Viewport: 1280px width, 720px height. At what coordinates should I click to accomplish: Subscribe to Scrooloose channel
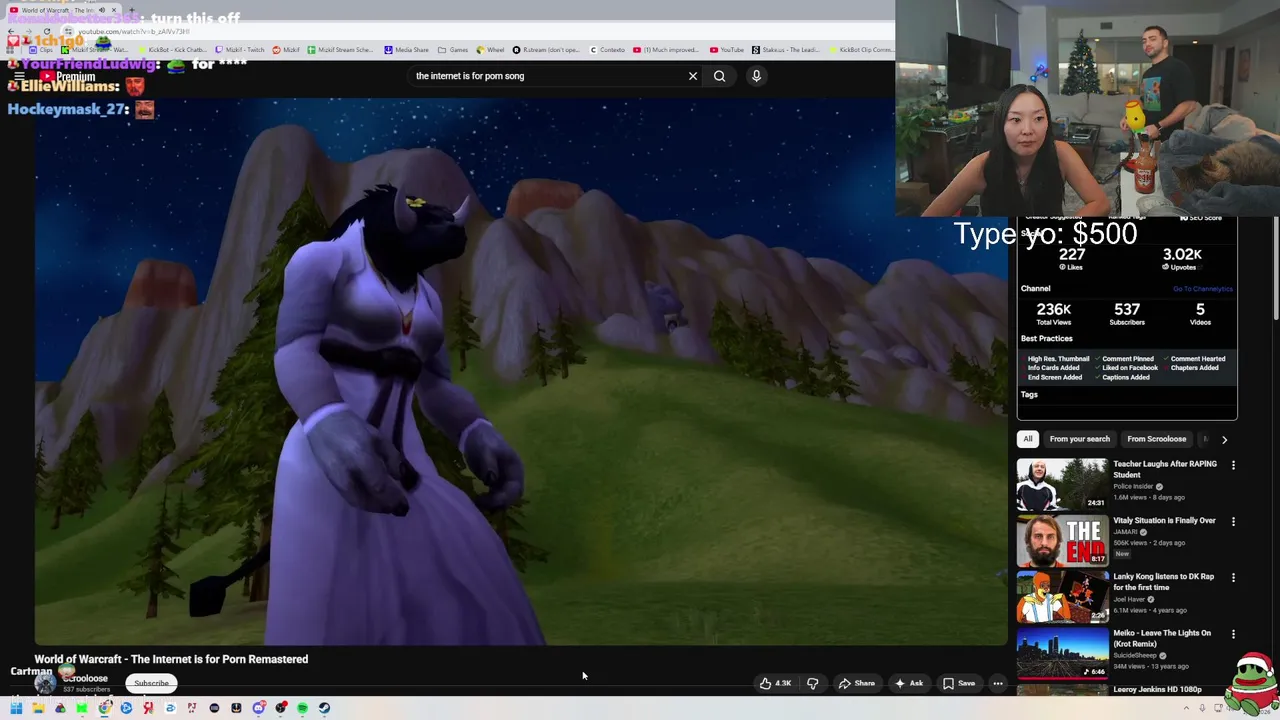click(152, 683)
